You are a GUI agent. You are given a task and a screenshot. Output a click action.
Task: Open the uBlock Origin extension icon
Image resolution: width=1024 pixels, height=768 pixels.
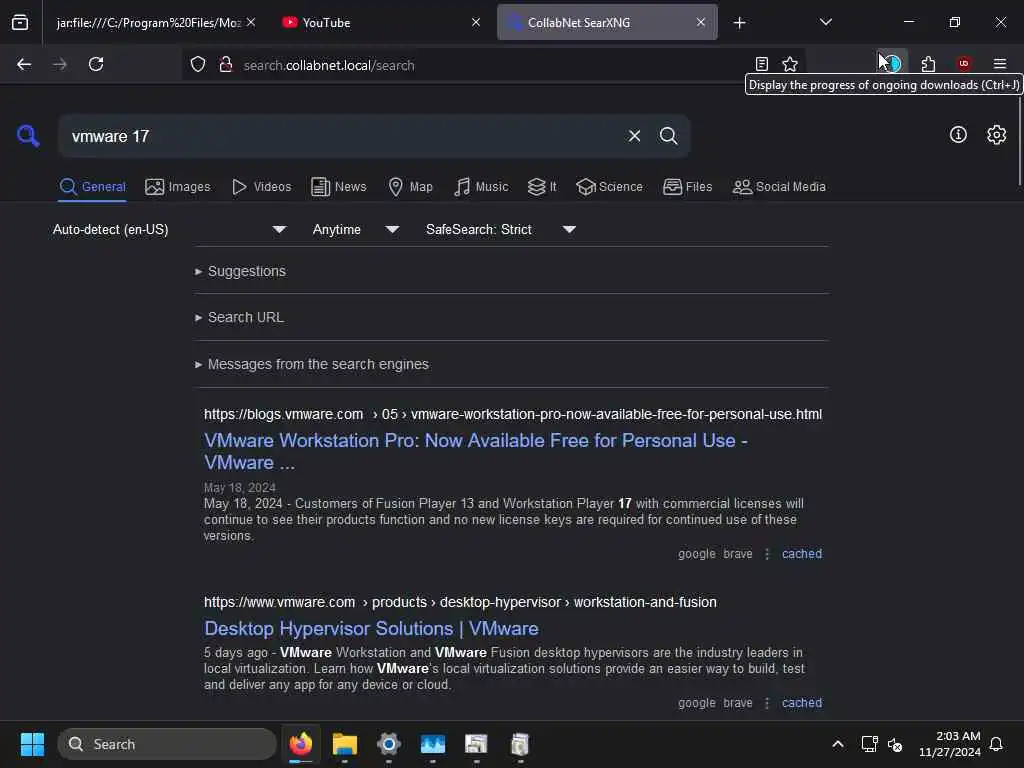[963, 63]
